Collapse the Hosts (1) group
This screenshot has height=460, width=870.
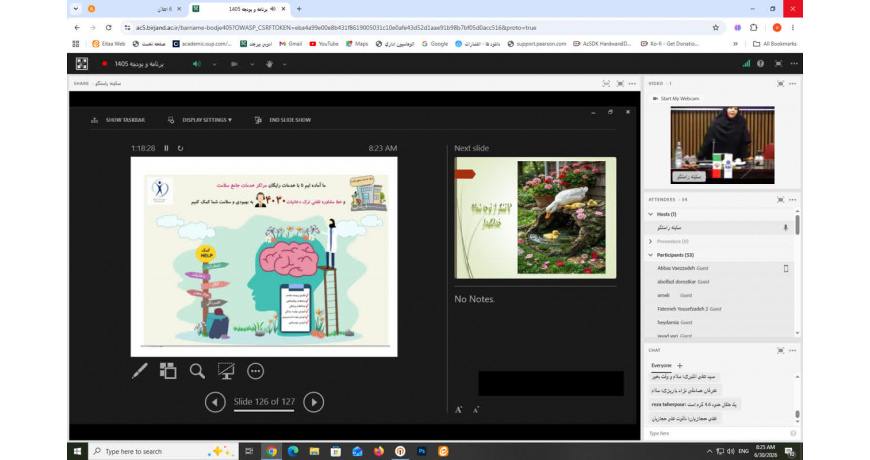click(x=651, y=214)
